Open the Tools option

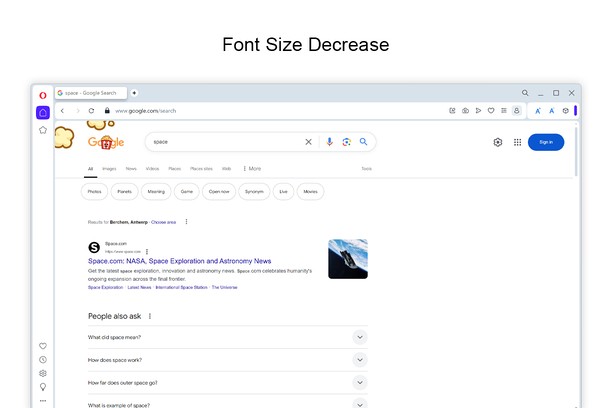click(x=366, y=169)
